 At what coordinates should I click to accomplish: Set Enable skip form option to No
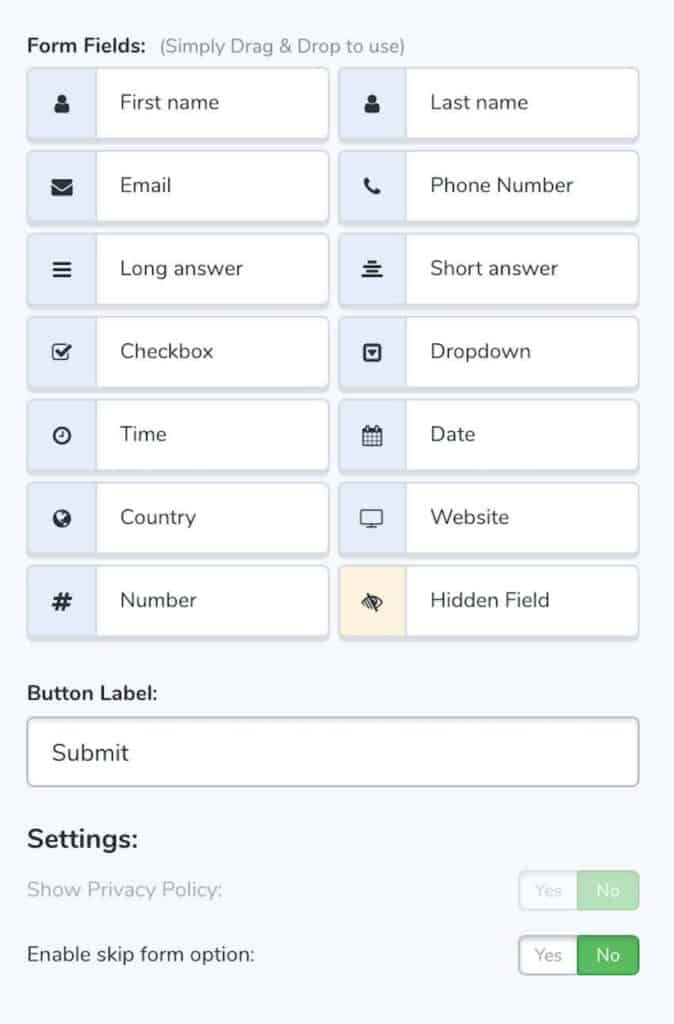click(x=608, y=955)
